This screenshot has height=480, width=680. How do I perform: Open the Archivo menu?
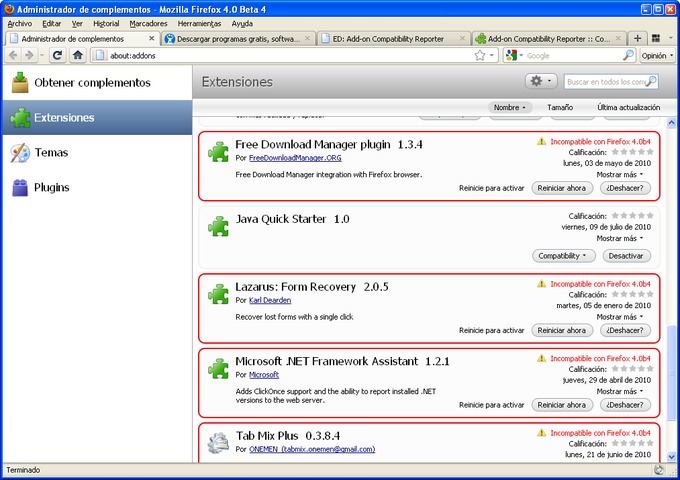tap(20, 23)
